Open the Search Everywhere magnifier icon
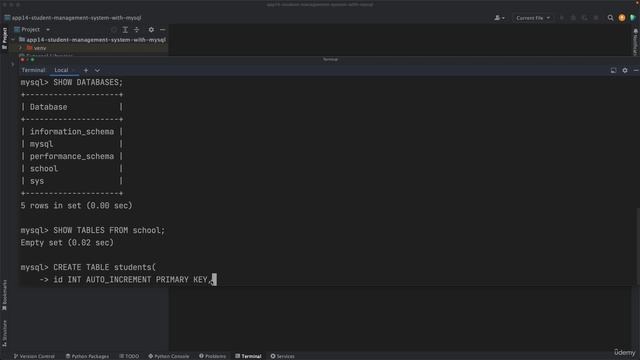640x360 pixels. [610, 18]
